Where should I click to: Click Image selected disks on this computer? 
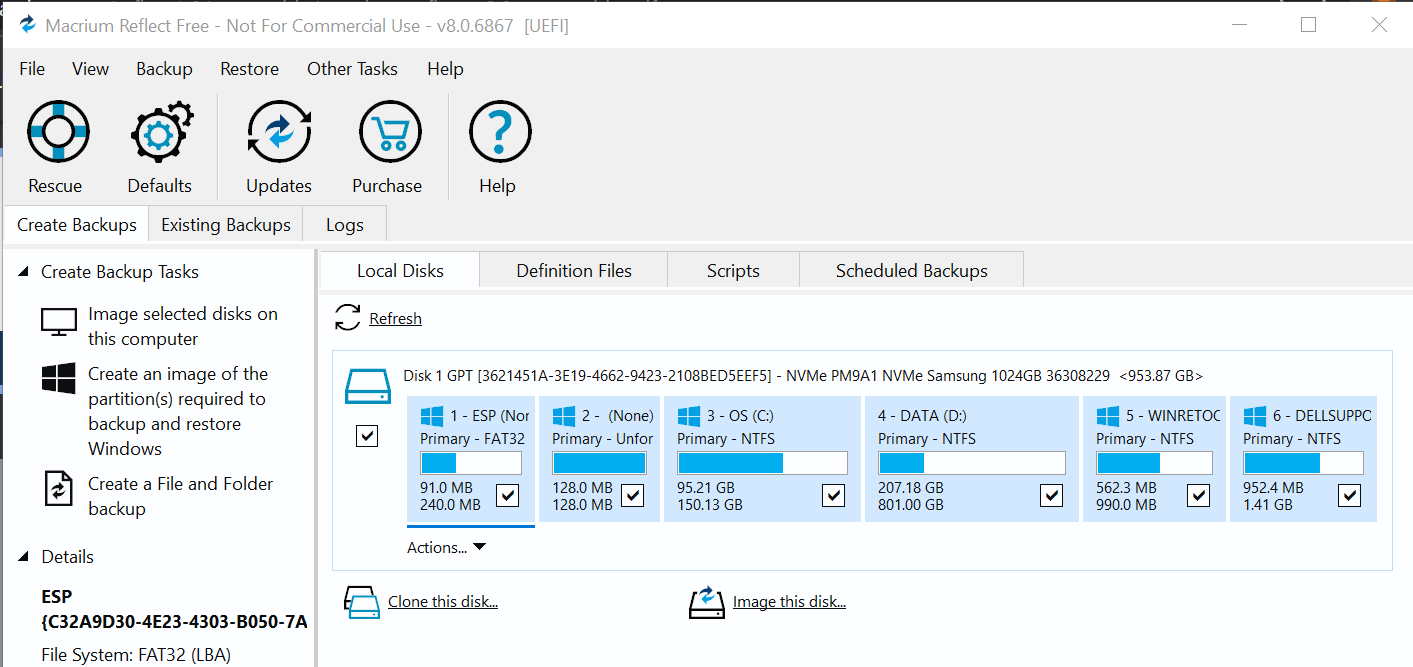(183, 327)
